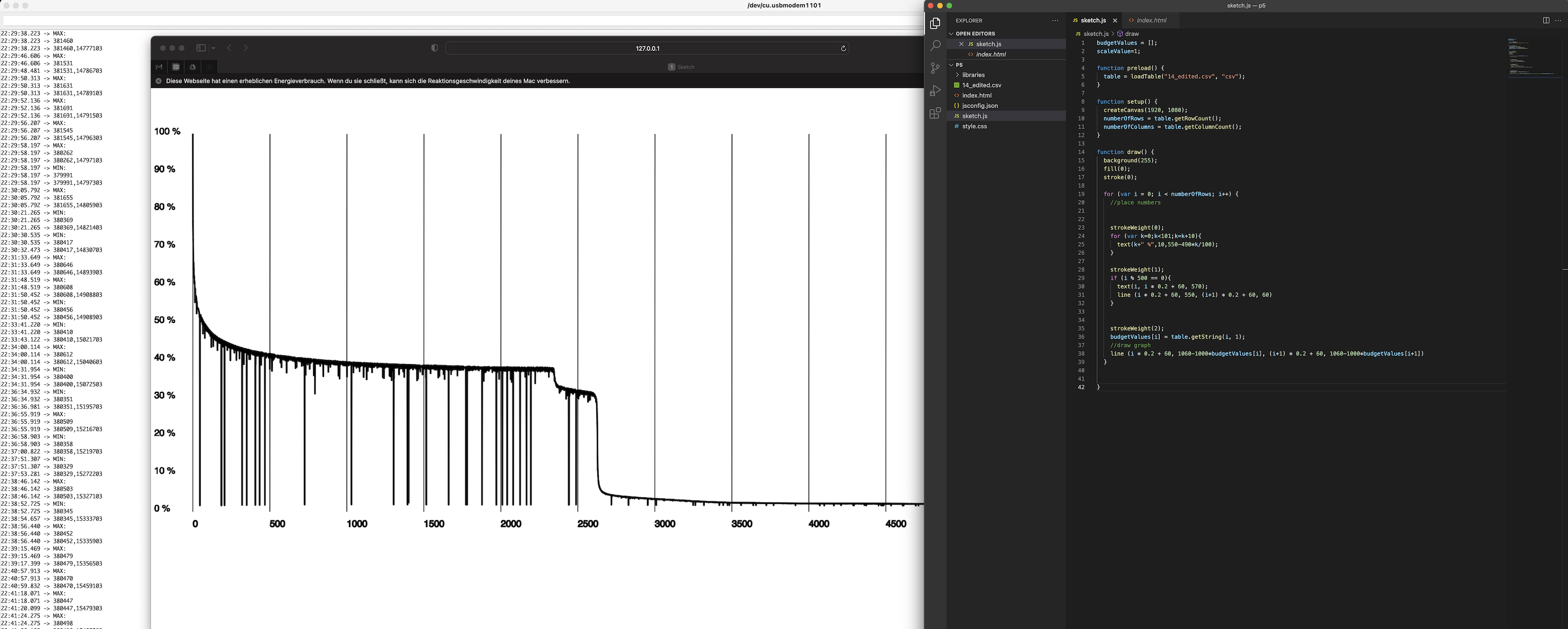This screenshot has height=629, width=1568.
Task: Reload the page in Safari
Action: coord(843,48)
